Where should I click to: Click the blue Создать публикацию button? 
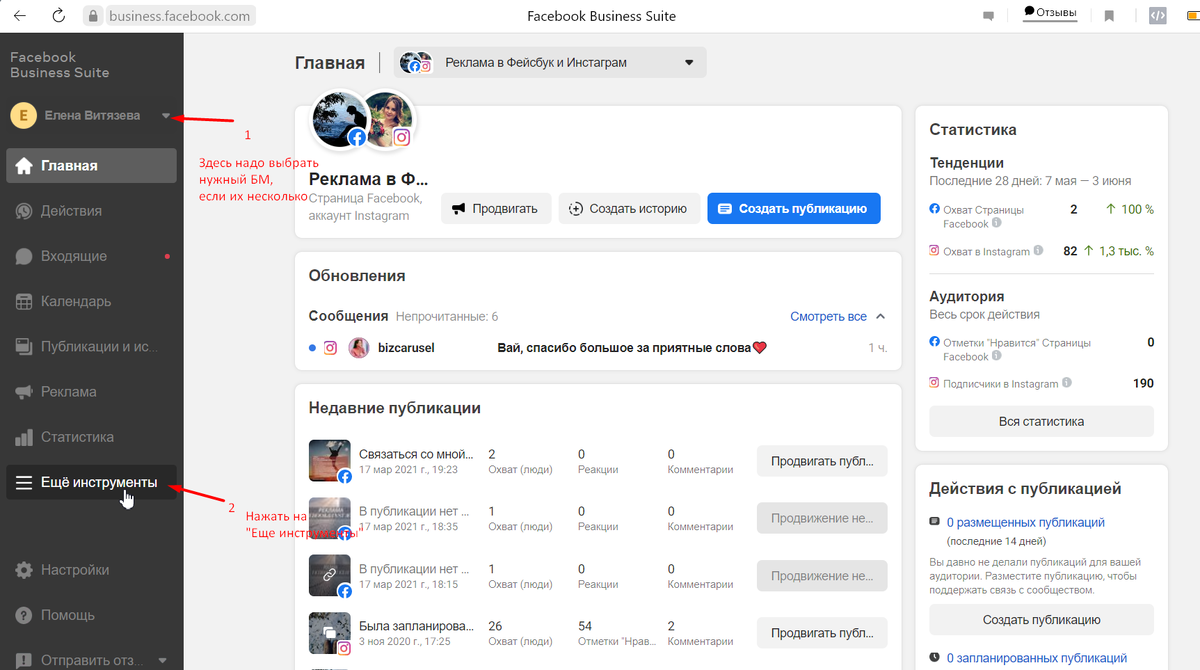coord(793,209)
